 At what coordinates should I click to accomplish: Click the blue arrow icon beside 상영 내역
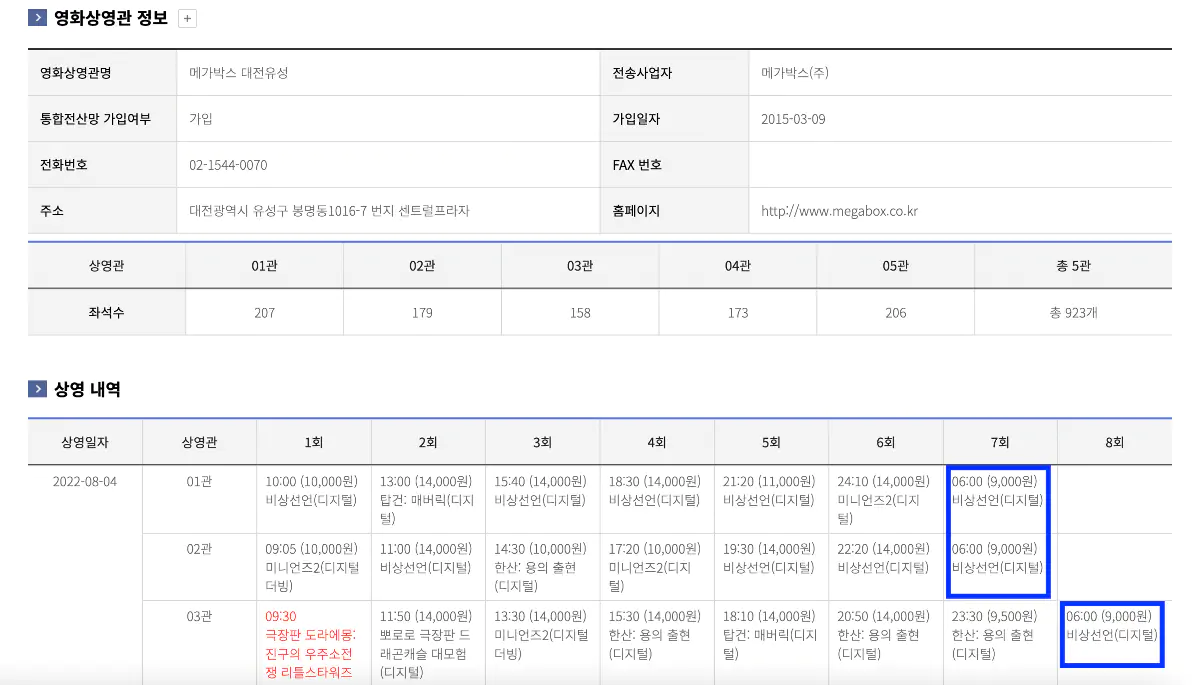36,390
